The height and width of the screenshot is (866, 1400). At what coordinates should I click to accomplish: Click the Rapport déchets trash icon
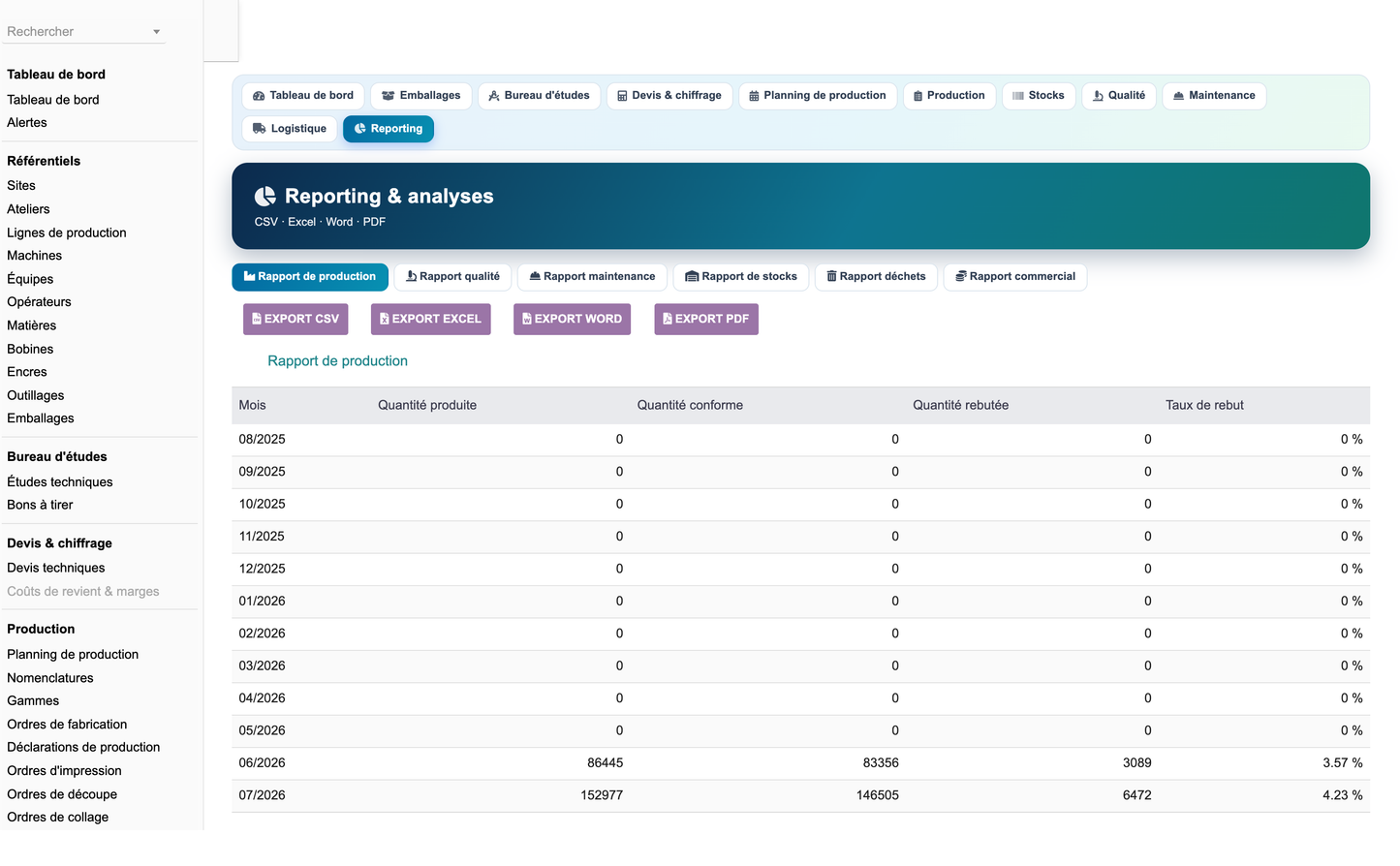[x=831, y=277]
